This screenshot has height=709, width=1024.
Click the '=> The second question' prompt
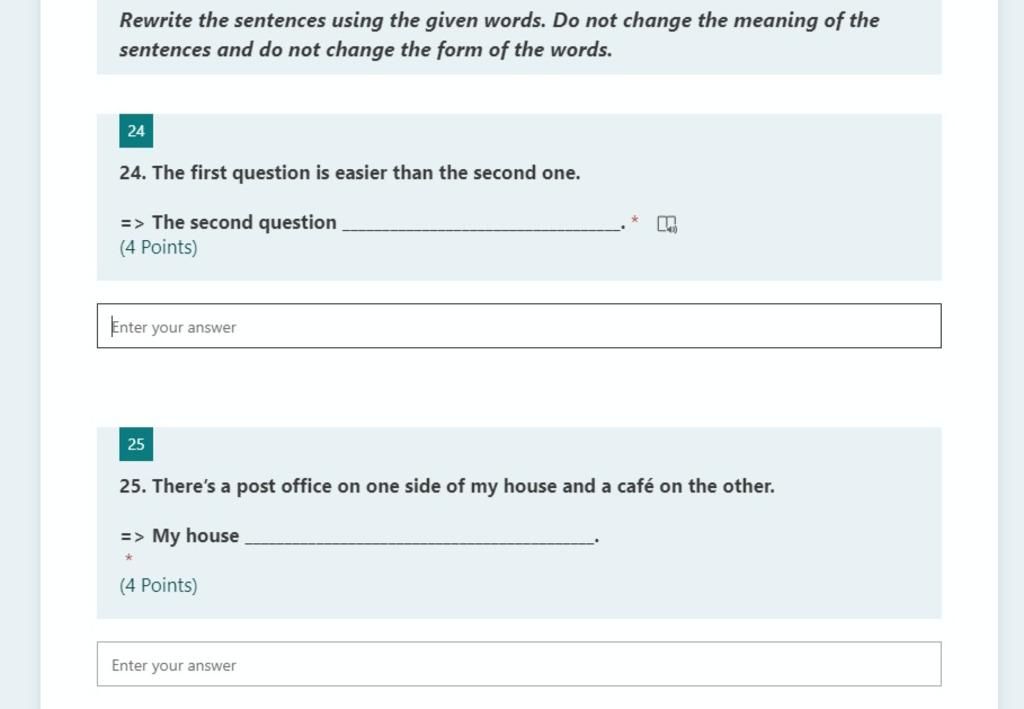coord(228,223)
